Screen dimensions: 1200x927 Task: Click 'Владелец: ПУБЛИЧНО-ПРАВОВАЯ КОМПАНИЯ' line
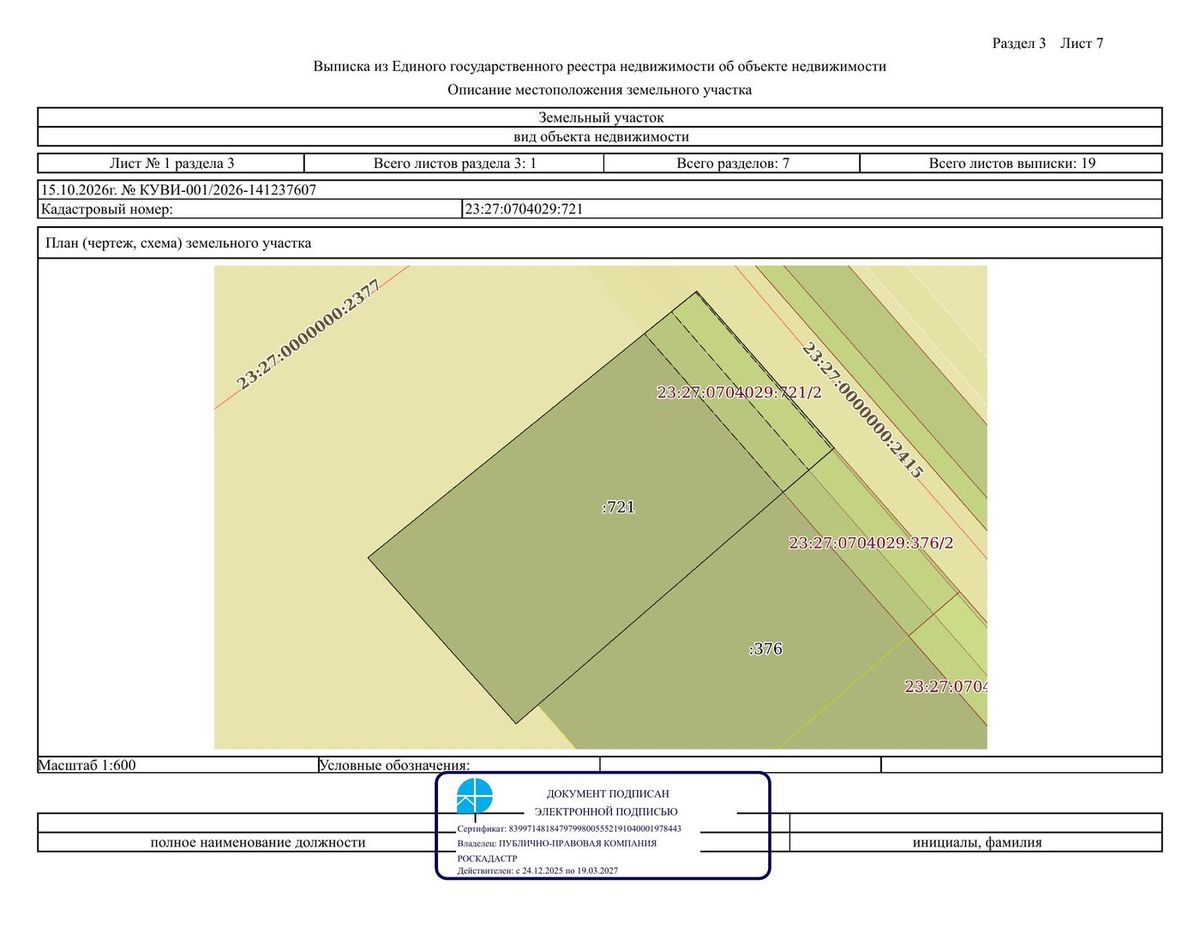tap(557, 843)
